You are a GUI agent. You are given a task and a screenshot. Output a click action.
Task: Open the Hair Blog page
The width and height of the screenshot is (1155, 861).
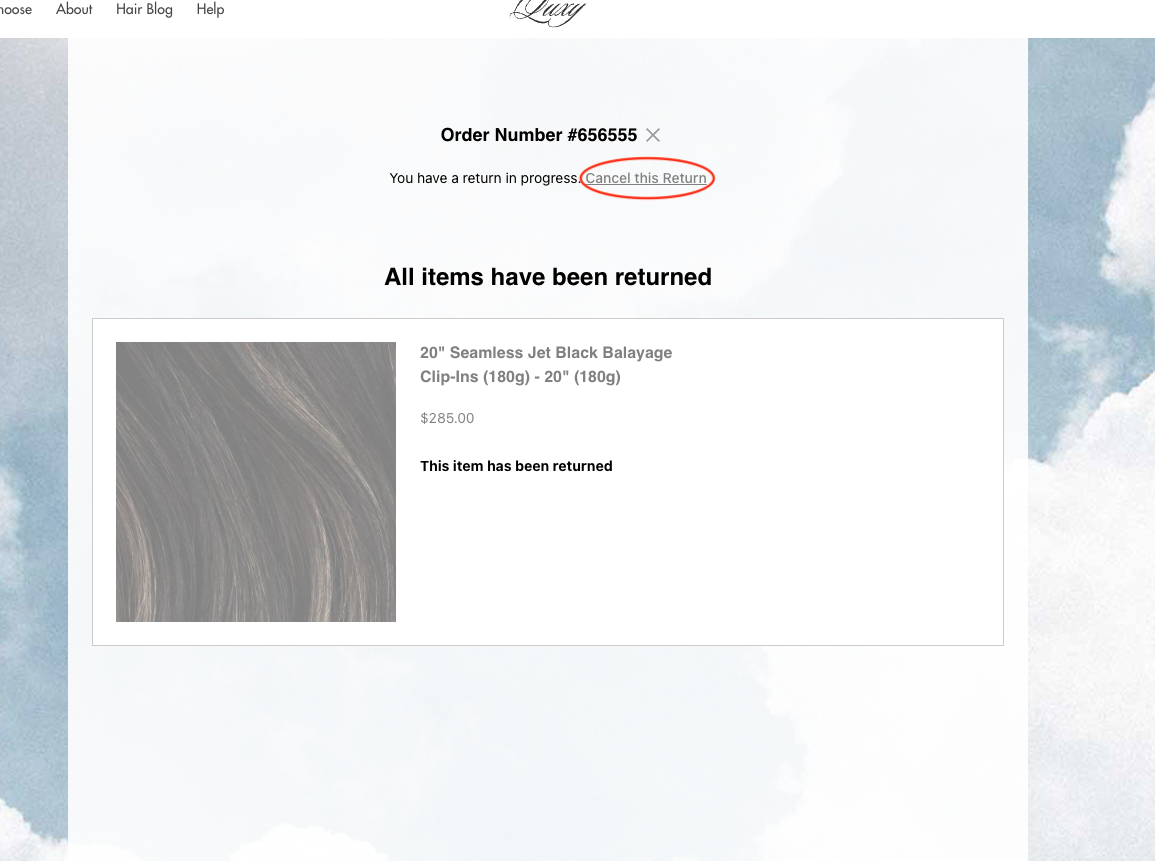pyautogui.click(x=143, y=9)
